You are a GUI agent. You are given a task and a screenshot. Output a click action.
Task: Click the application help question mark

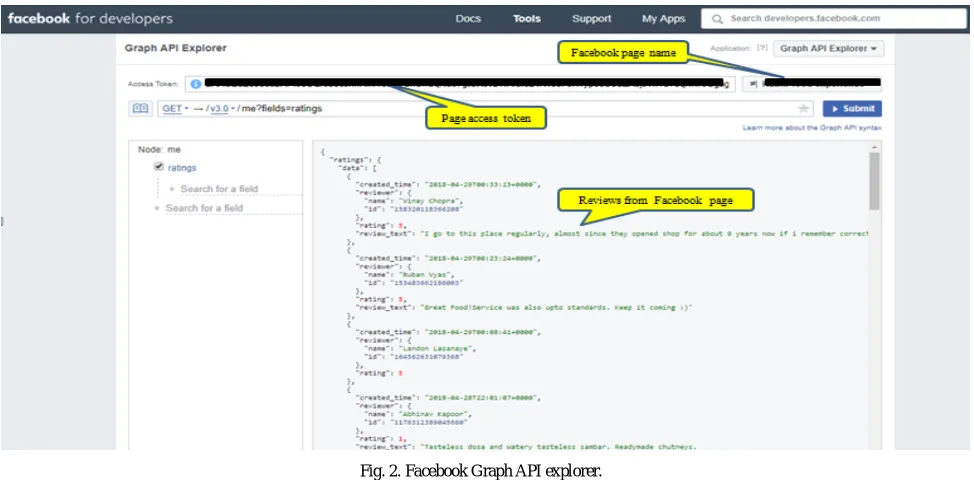(x=763, y=48)
